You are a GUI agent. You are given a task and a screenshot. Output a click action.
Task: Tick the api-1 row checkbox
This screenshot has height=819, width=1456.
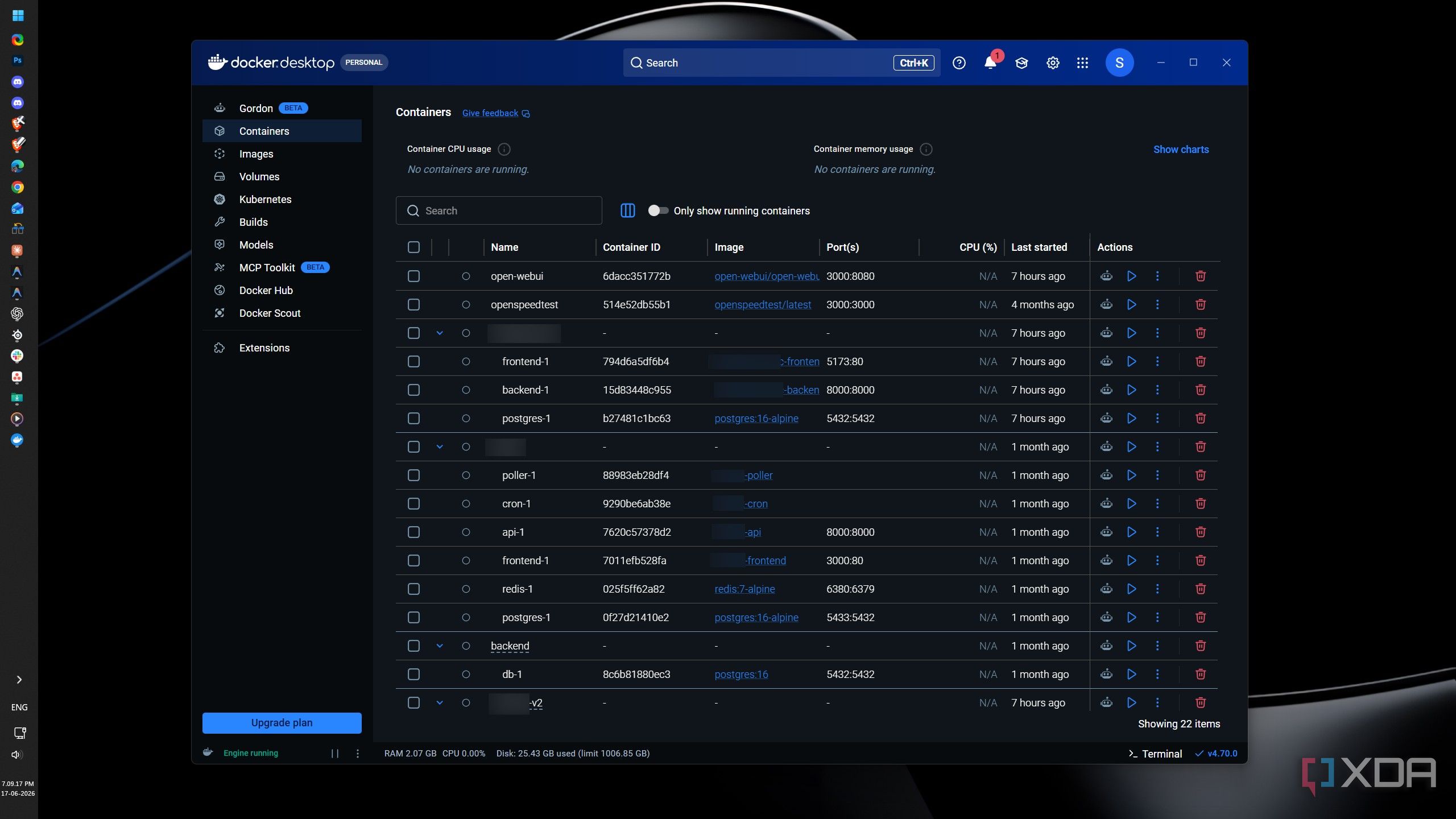pos(413,532)
